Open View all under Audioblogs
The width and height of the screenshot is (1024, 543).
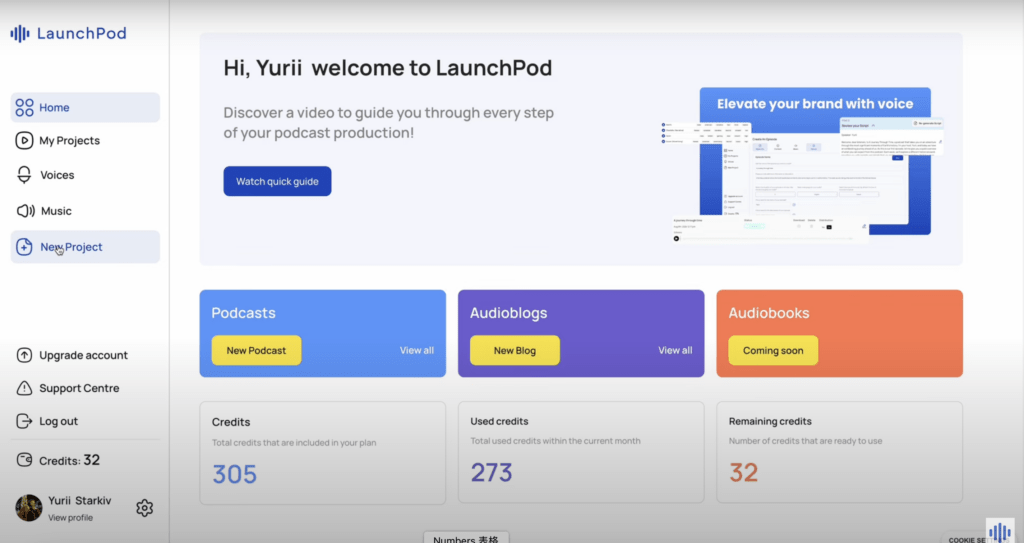[x=675, y=350]
